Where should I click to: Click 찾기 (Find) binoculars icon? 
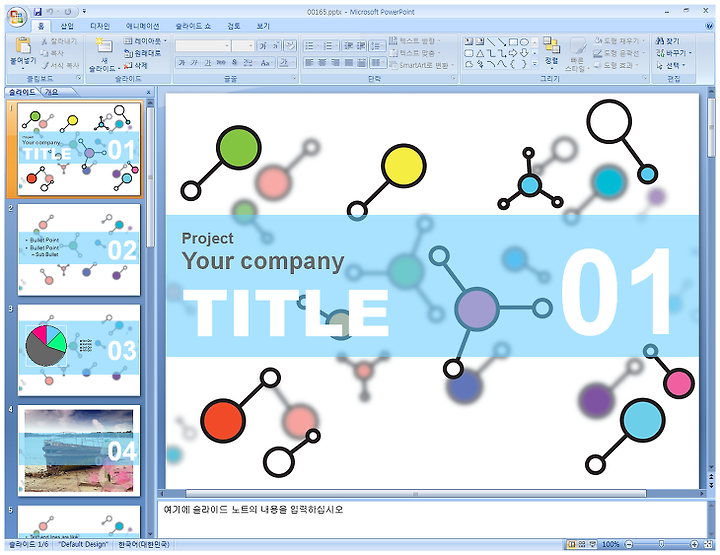(660, 41)
